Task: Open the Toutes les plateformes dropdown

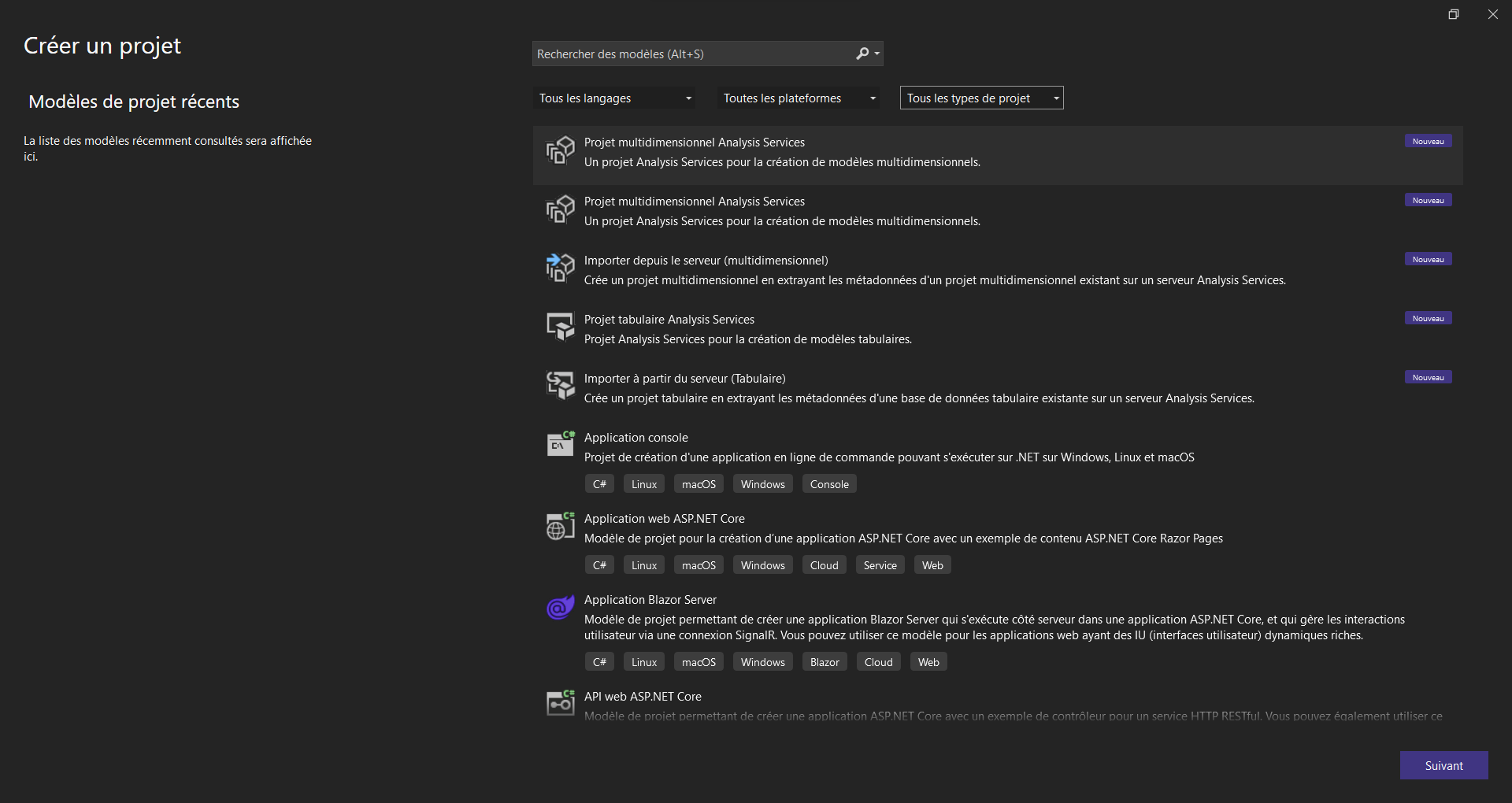Action: [x=799, y=98]
